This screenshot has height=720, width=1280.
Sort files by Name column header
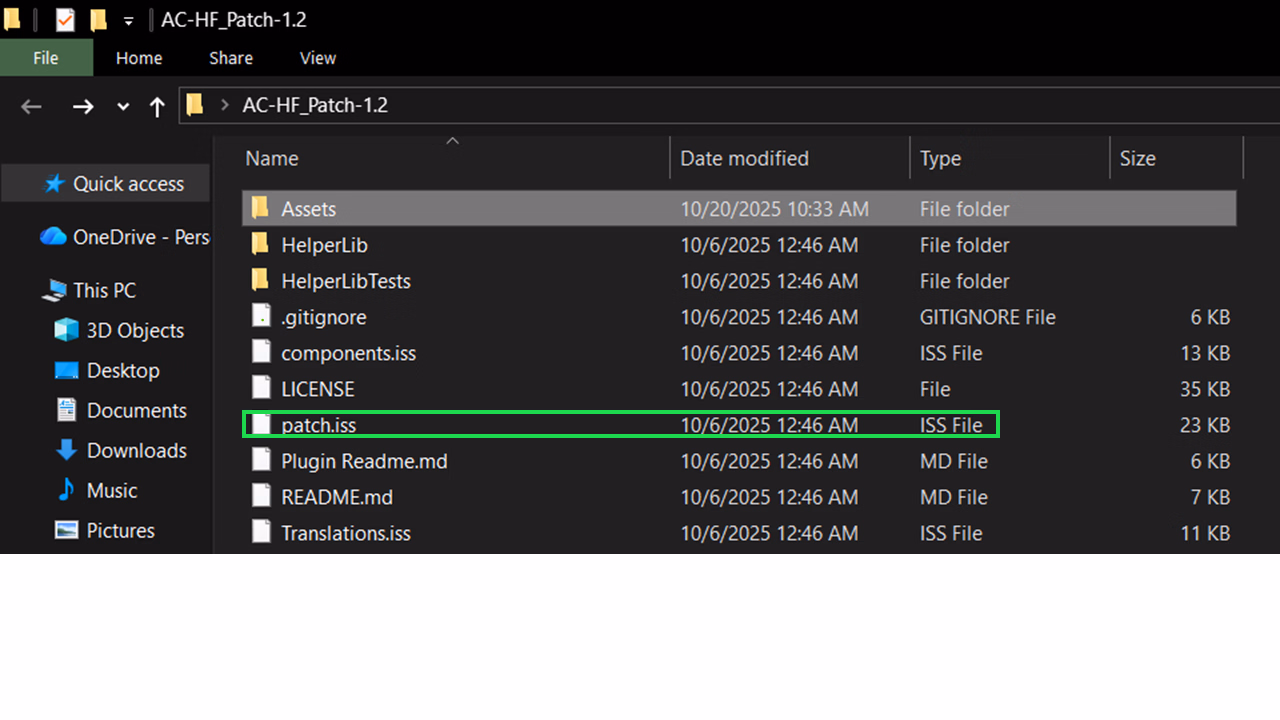[272, 158]
